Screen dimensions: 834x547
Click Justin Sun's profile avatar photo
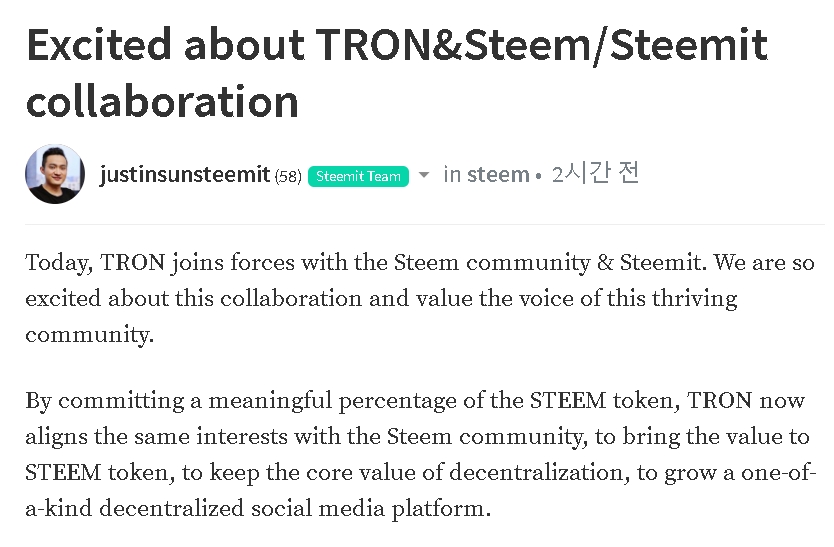point(54,174)
